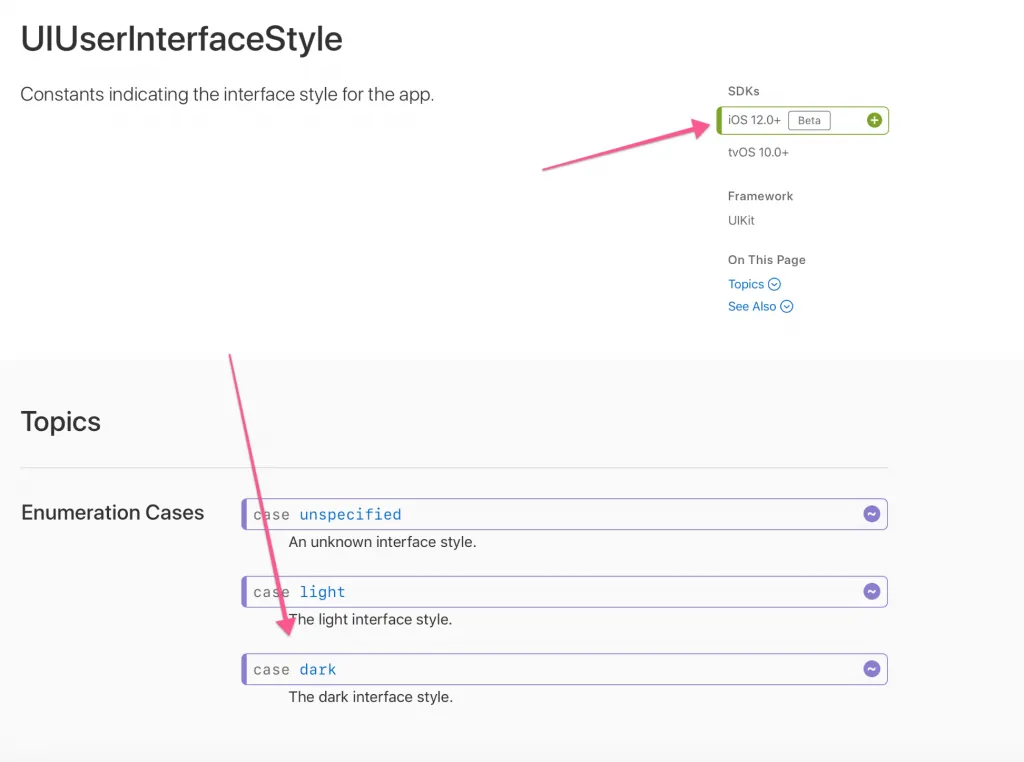This screenshot has width=1024, height=762.
Task: Click the green plus icon beside iOS 12.0+
Action: (874, 121)
